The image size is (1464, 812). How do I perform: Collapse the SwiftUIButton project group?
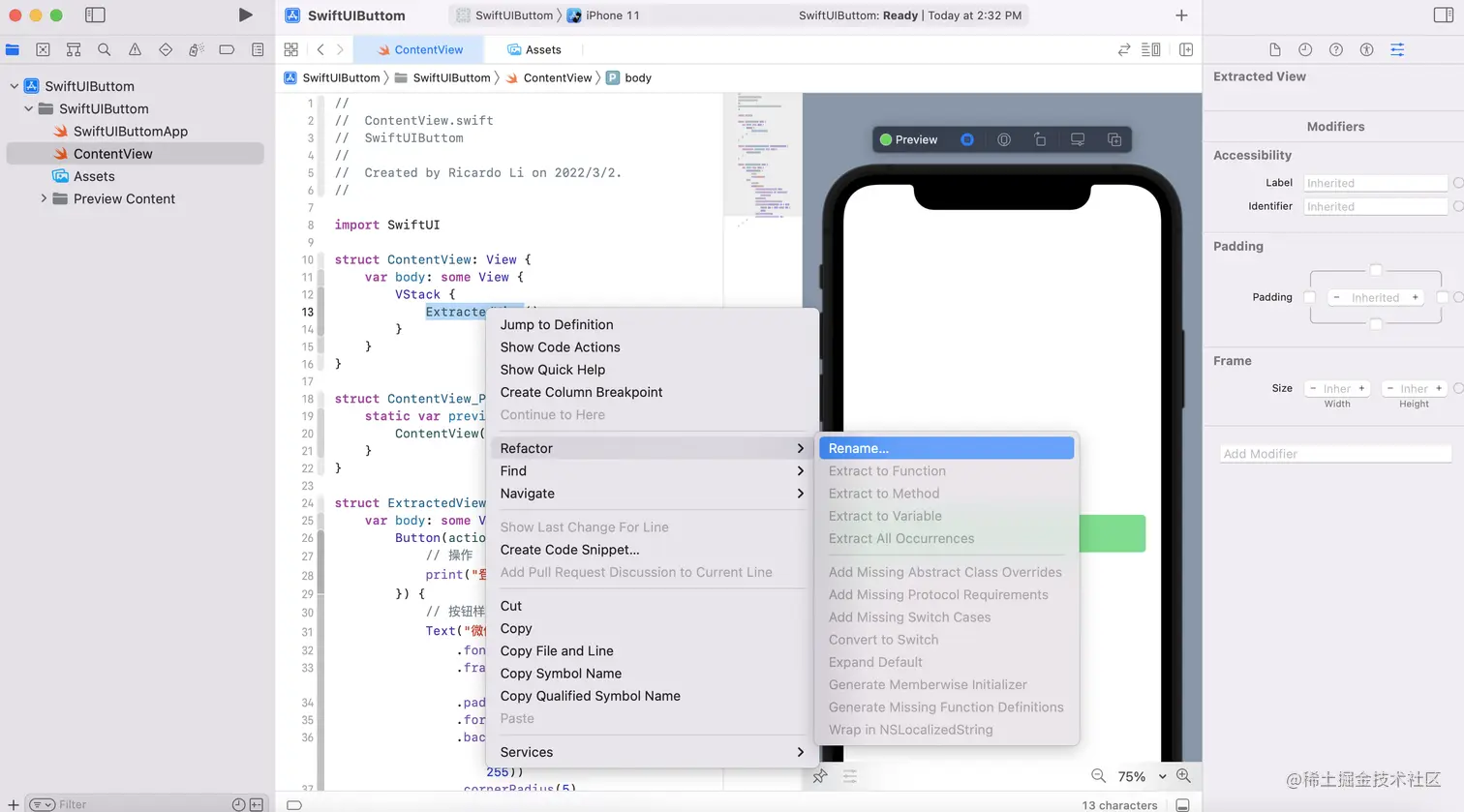click(x=14, y=85)
